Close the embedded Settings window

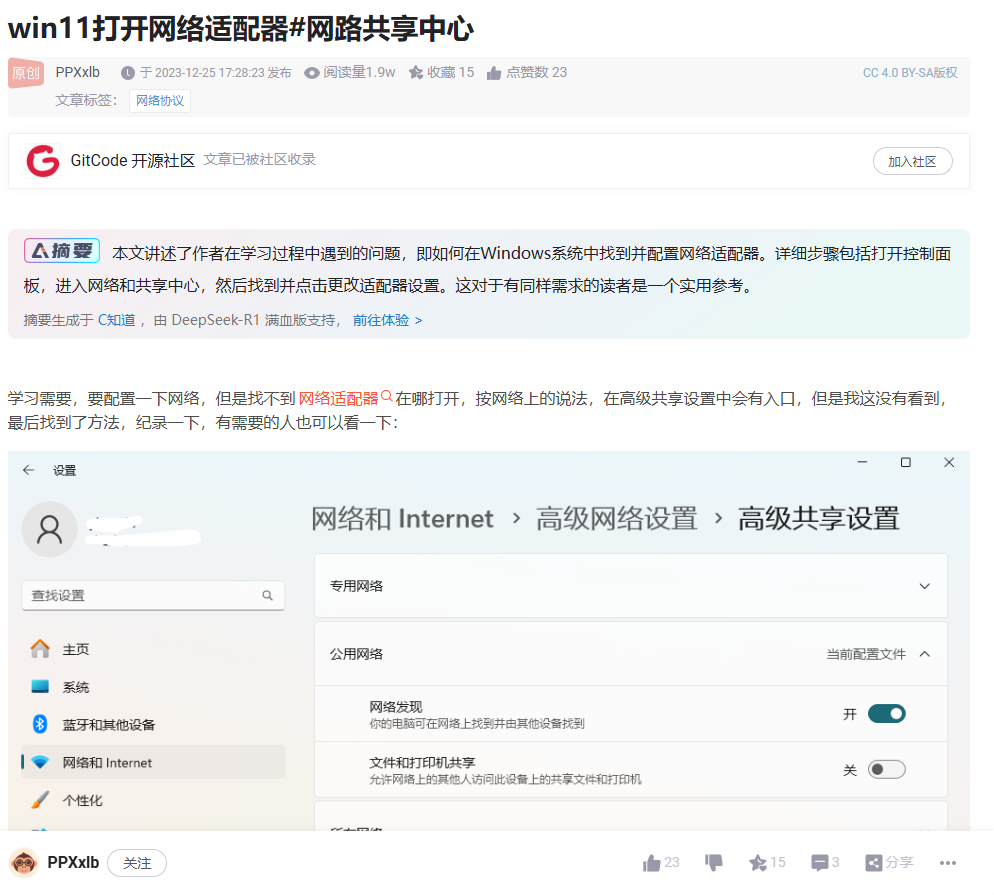949,463
